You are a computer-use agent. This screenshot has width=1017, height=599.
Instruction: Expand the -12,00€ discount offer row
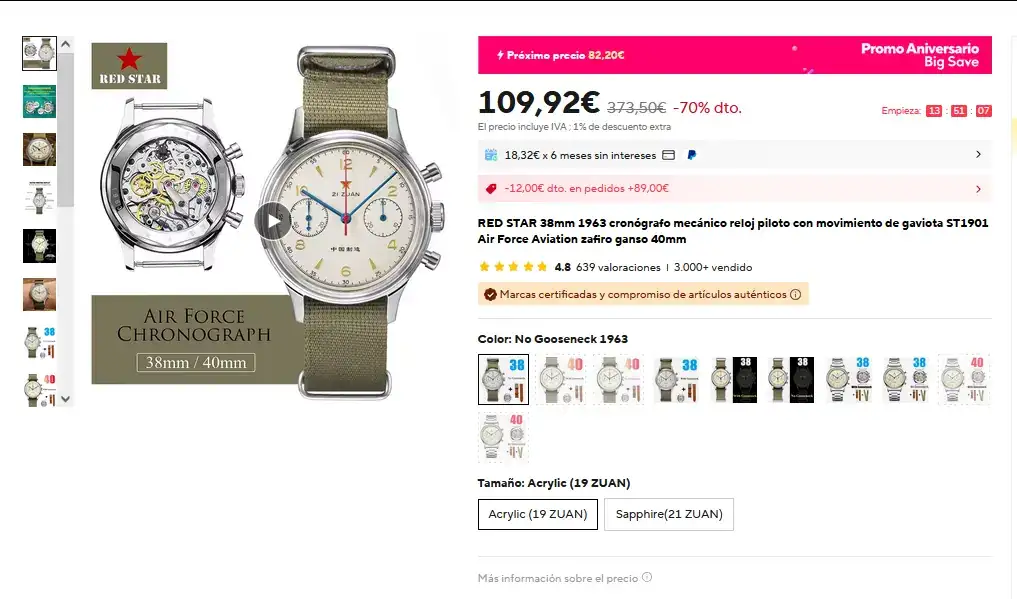coord(978,188)
